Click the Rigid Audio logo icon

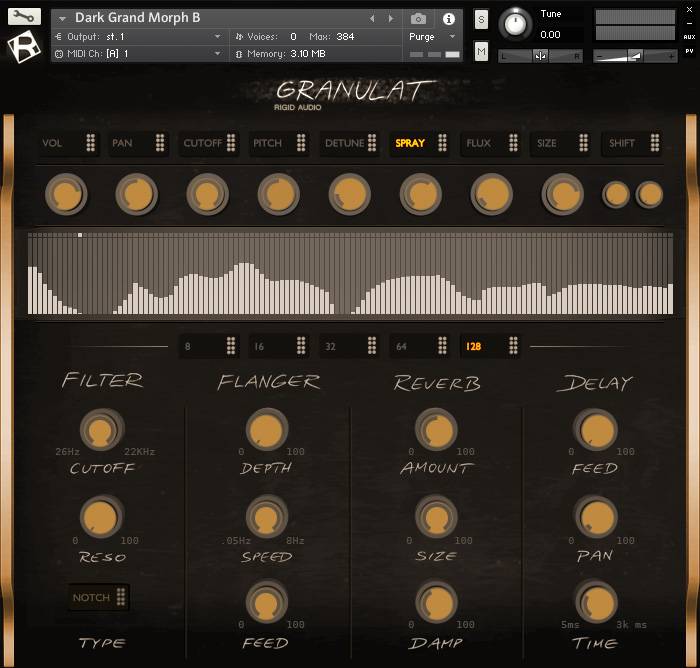24,46
